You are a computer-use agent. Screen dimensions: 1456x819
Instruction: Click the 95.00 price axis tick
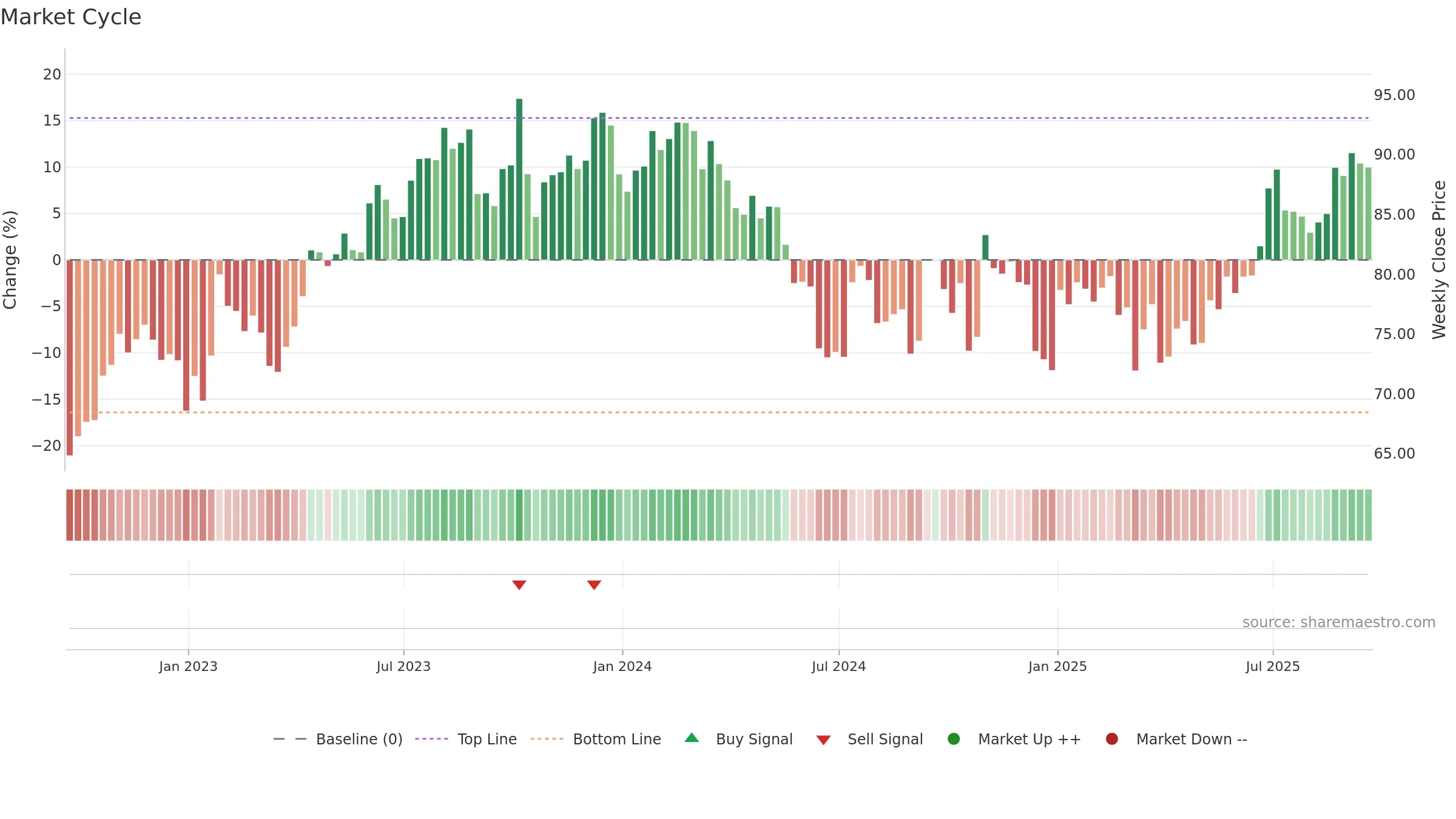point(1394,95)
